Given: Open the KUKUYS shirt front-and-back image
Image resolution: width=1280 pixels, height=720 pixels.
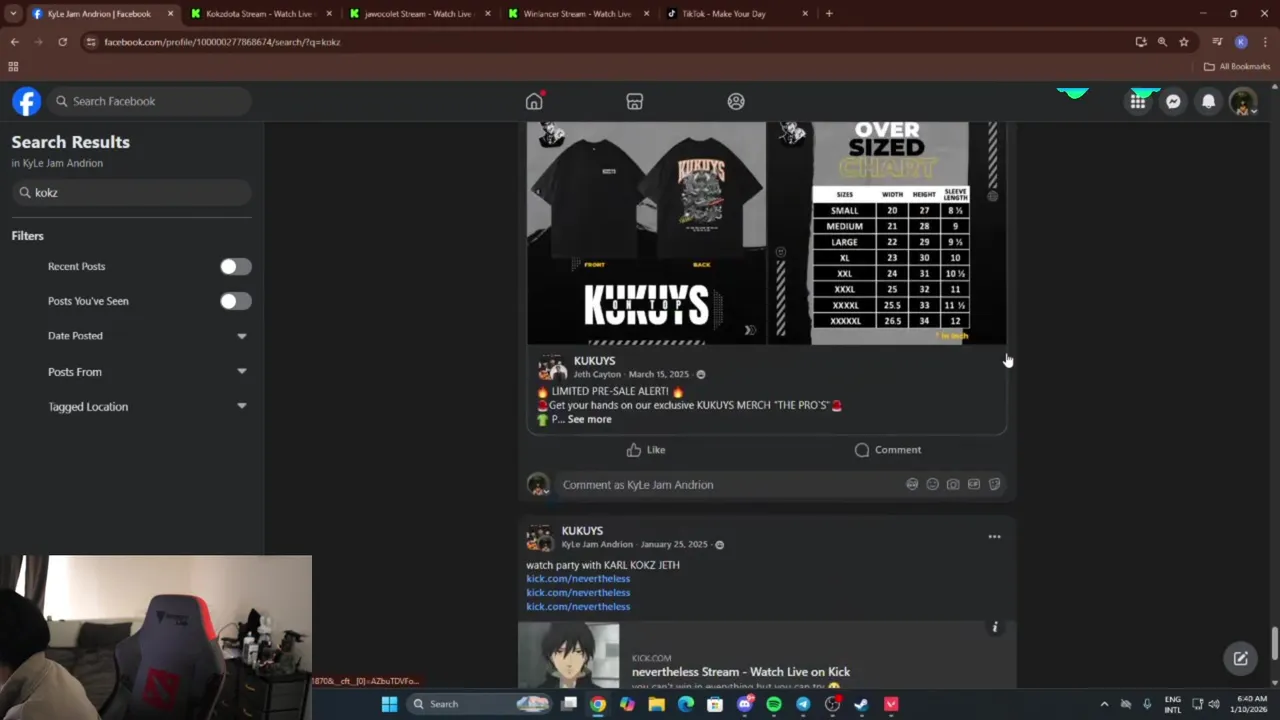Looking at the screenshot, I should (647, 233).
